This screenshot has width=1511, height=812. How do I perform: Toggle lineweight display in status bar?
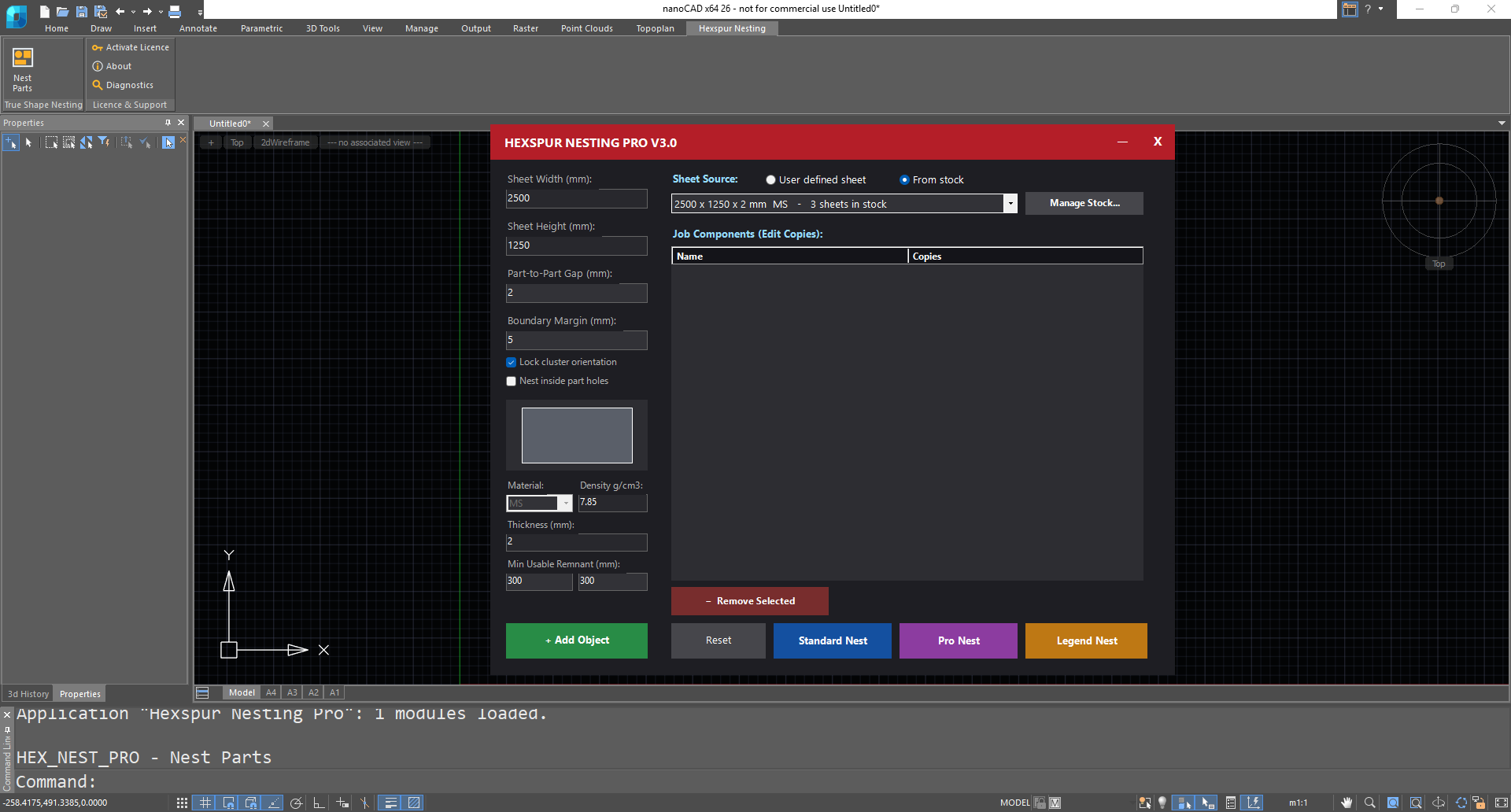pos(390,803)
